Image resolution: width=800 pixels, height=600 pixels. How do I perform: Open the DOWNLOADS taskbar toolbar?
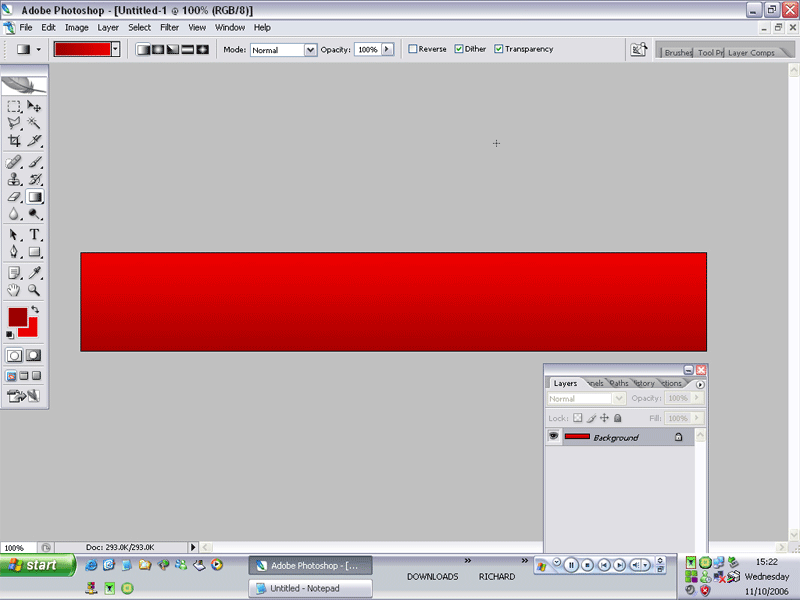pyautogui.click(x=433, y=577)
